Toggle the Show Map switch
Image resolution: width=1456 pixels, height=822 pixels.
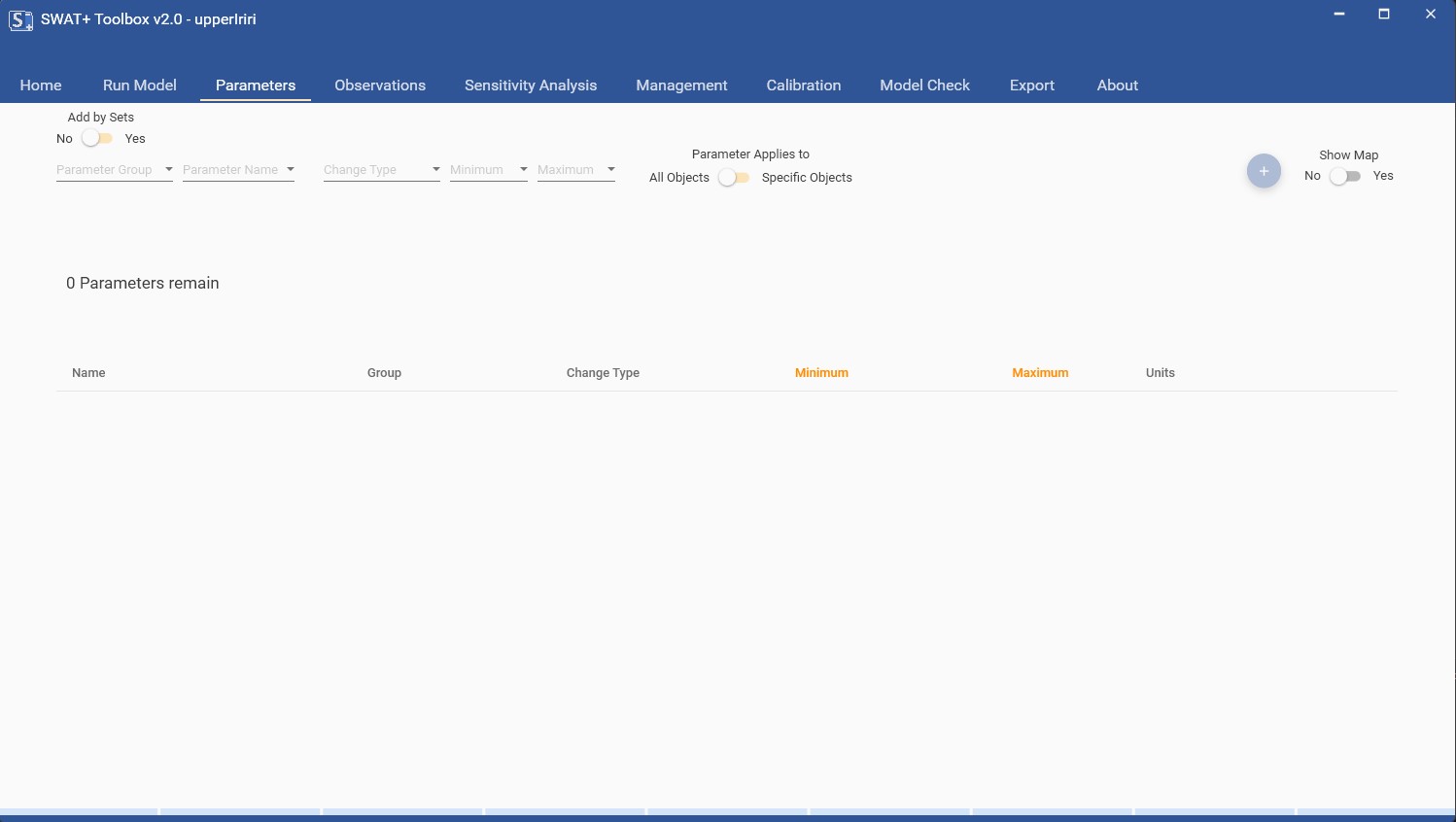click(1345, 176)
